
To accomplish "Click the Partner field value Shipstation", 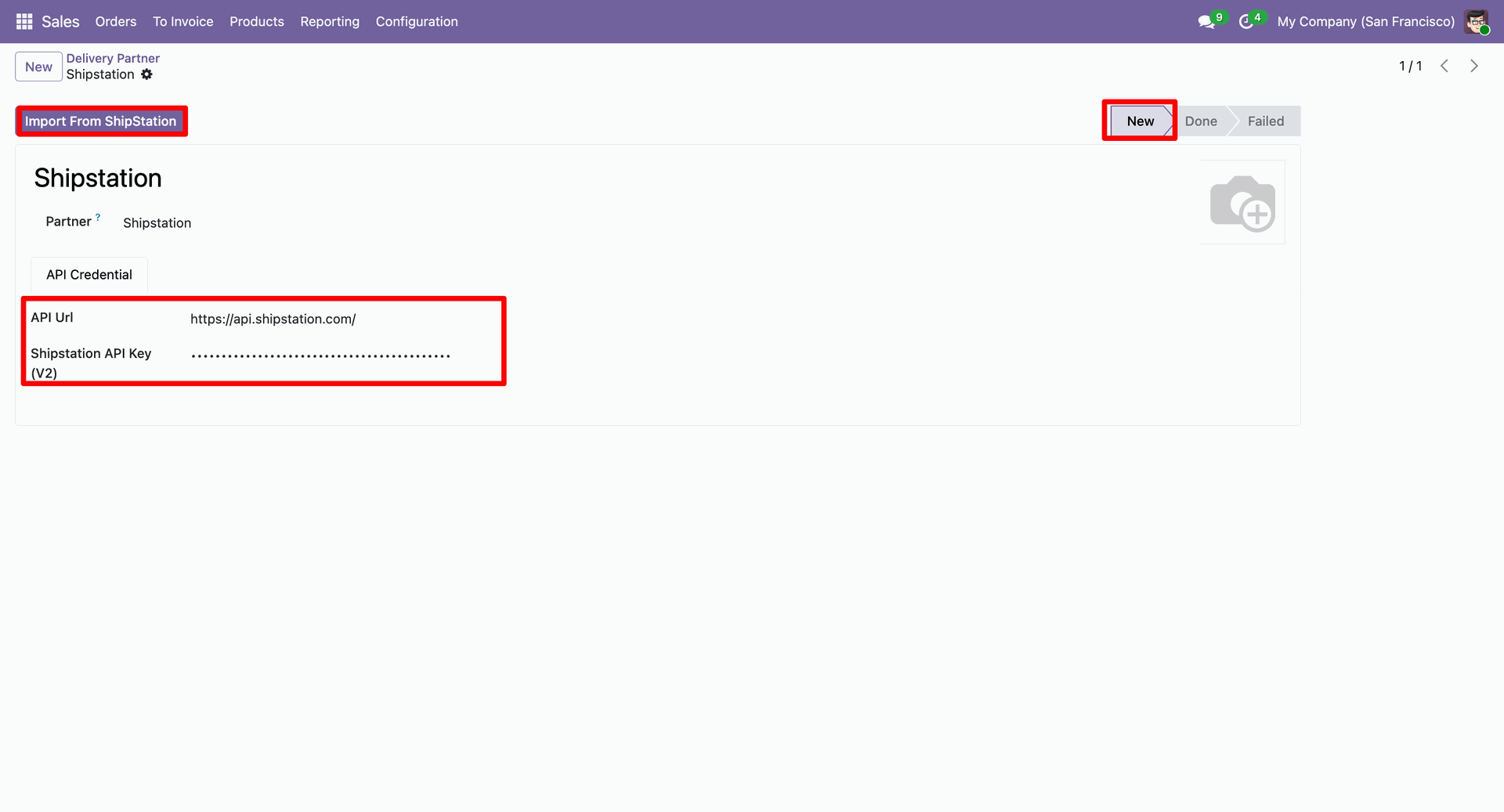I will click(157, 223).
